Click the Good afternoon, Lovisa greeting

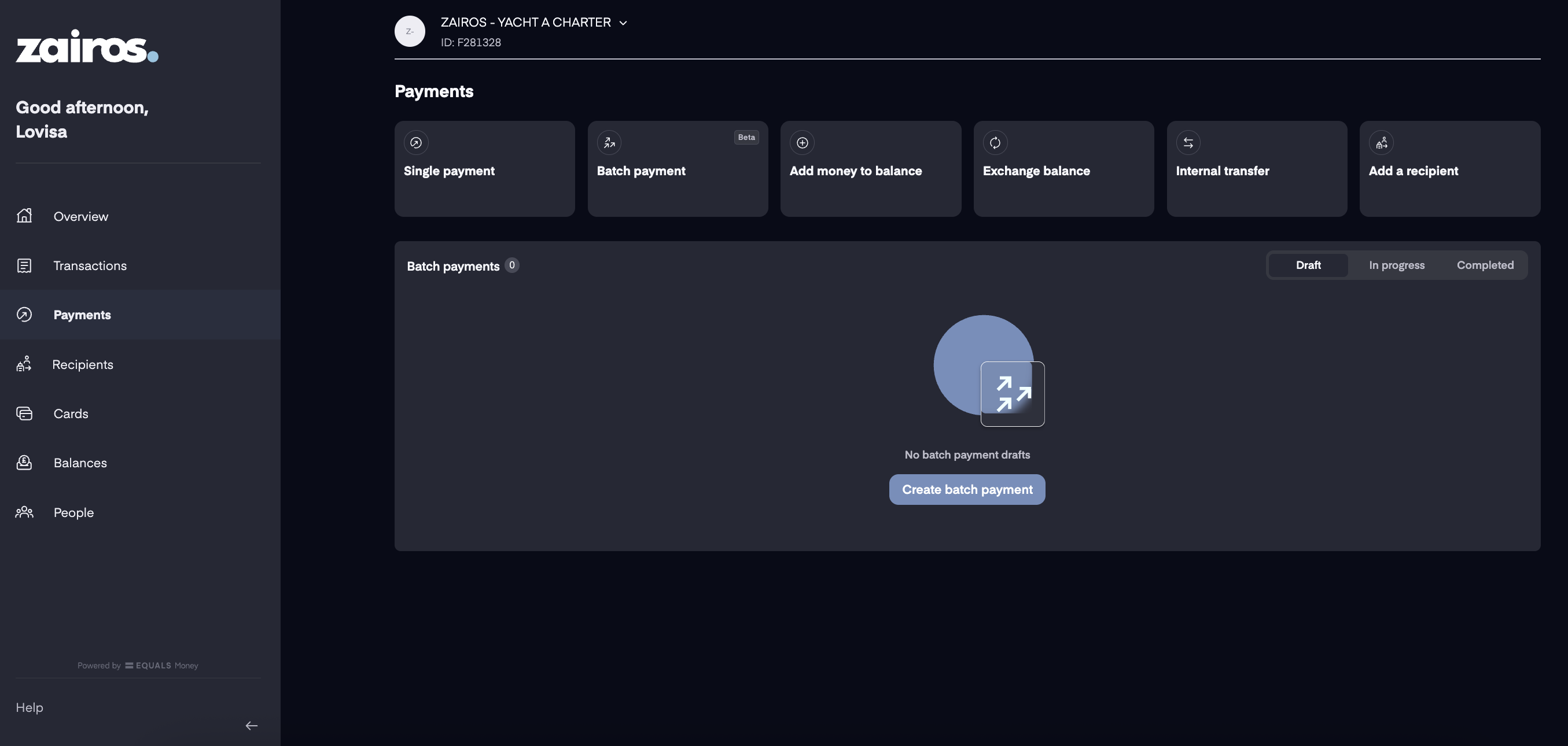click(x=82, y=119)
